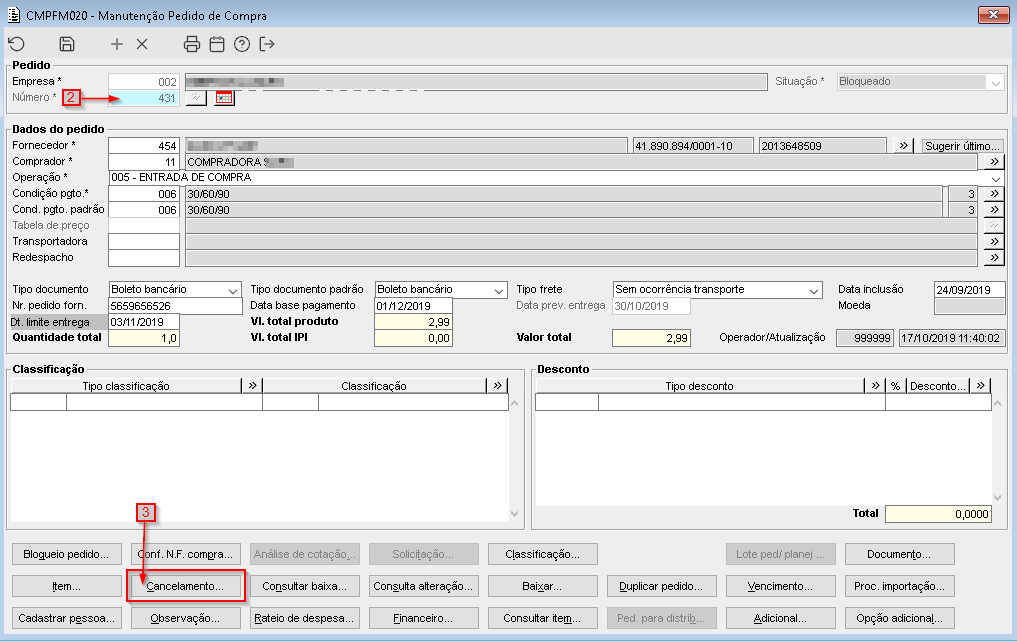Click the X delete-record toolbar icon
Image resolution: width=1017 pixels, height=641 pixels.
coord(142,44)
